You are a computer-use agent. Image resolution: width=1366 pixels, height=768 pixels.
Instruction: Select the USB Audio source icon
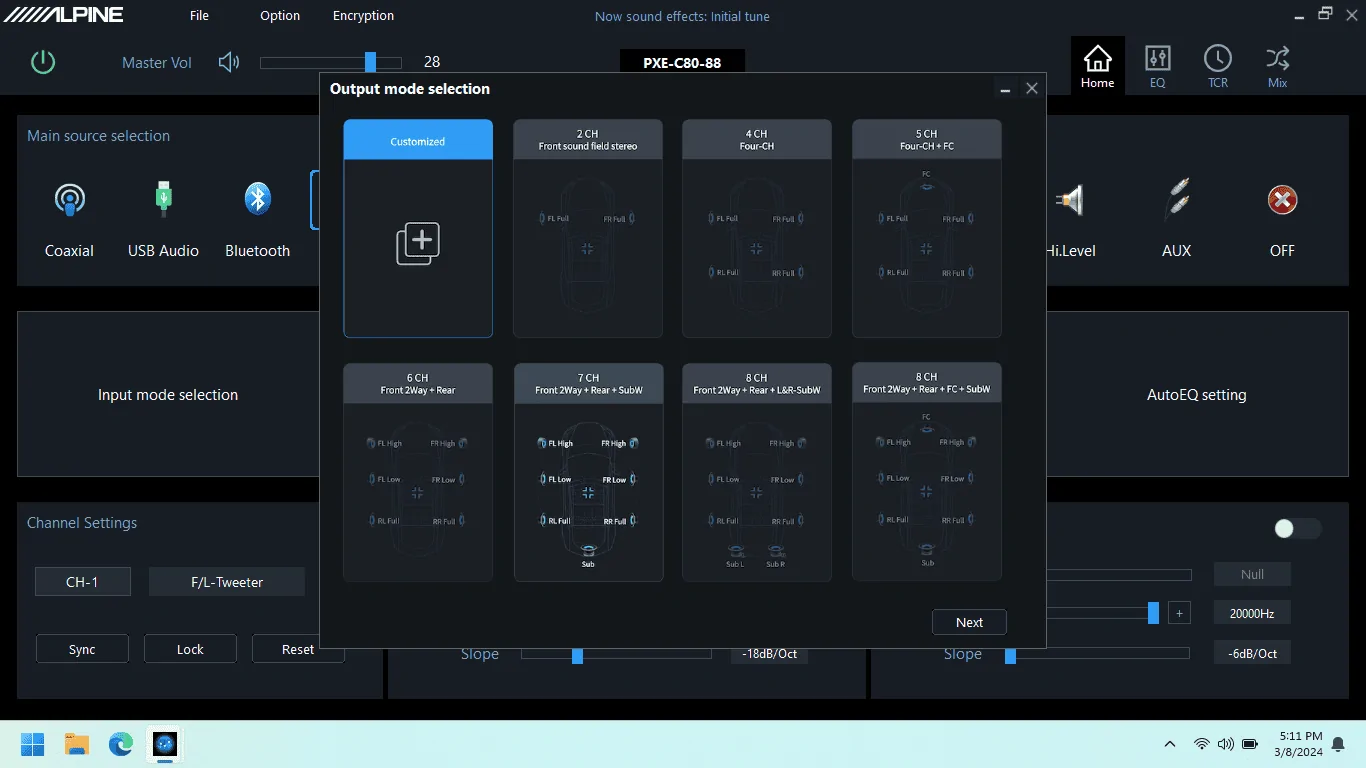[x=163, y=199]
